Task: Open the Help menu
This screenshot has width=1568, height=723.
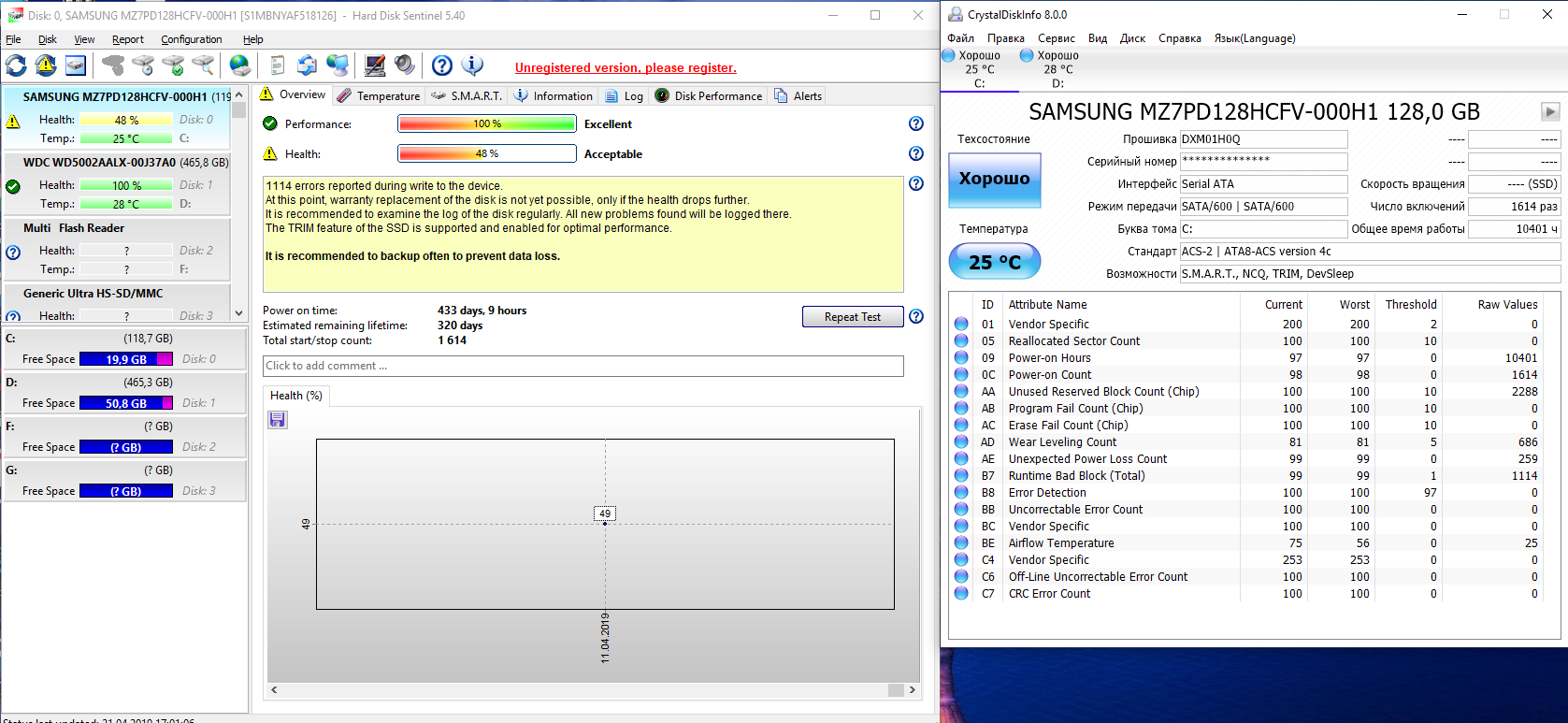Action: [x=253, y=39]
